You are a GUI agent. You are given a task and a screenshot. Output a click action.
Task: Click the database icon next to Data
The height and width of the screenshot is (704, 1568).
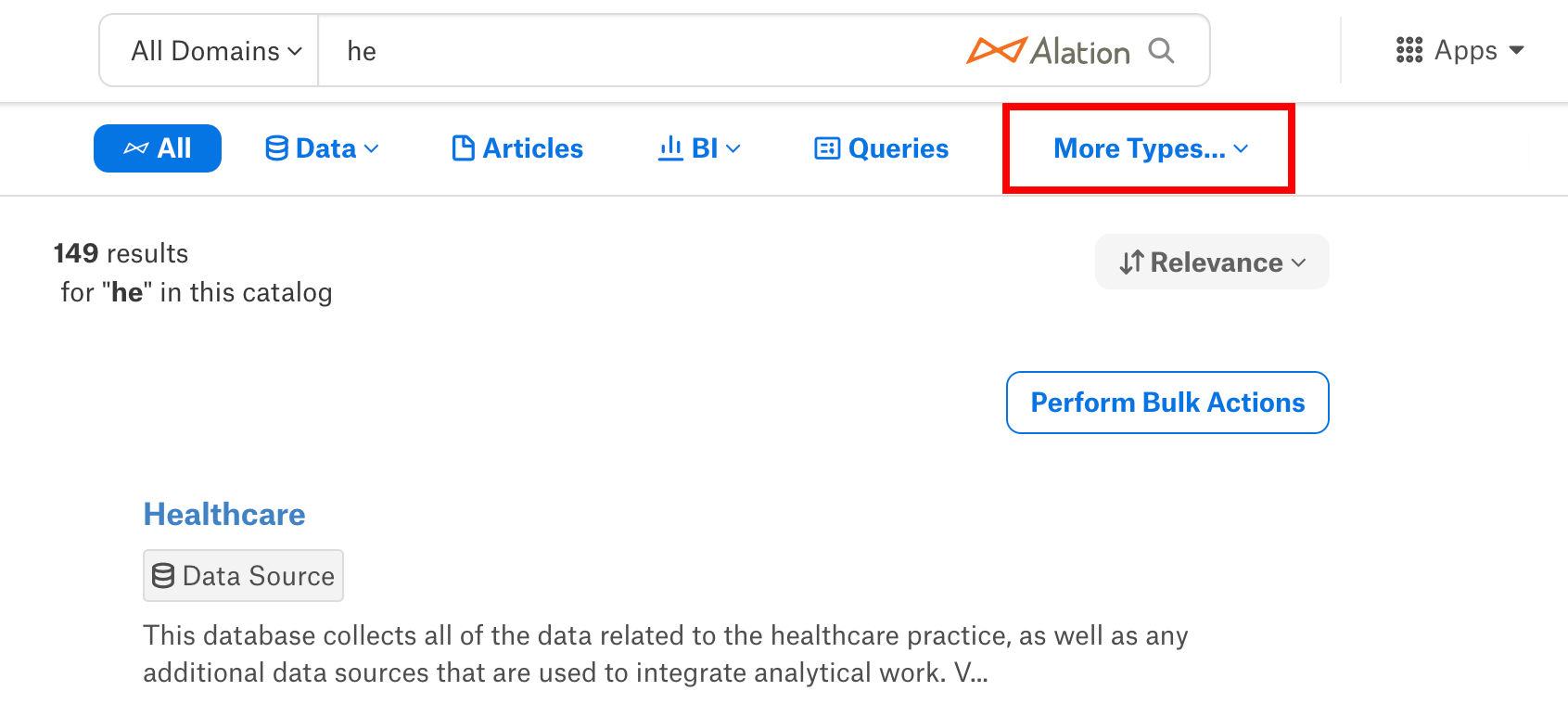tap(276, 148)
